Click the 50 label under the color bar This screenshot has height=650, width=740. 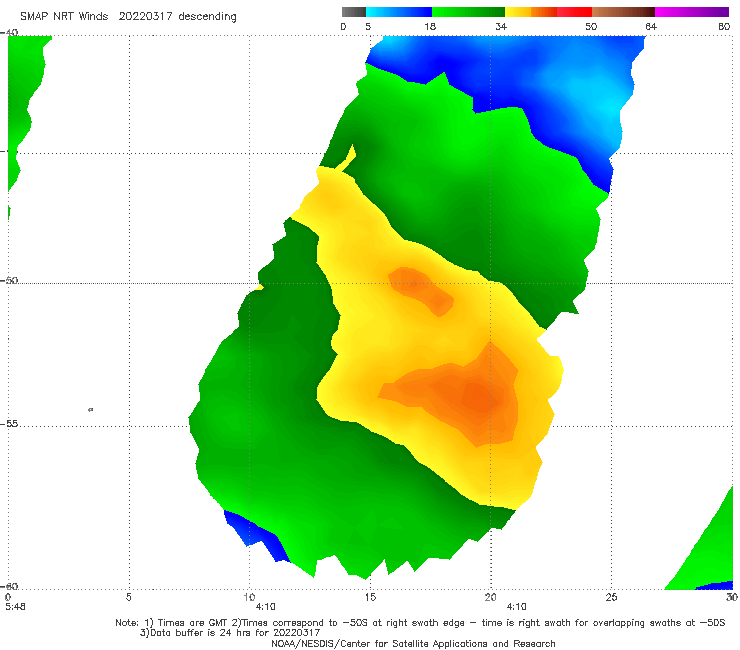coord(591,26)
